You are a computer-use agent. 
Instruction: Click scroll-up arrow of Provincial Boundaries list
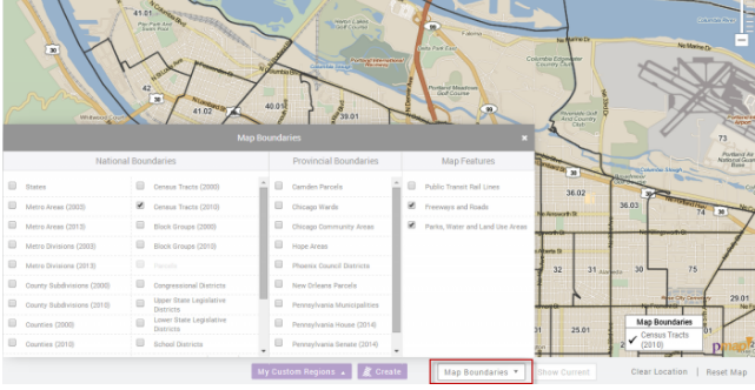pos(397,182)
